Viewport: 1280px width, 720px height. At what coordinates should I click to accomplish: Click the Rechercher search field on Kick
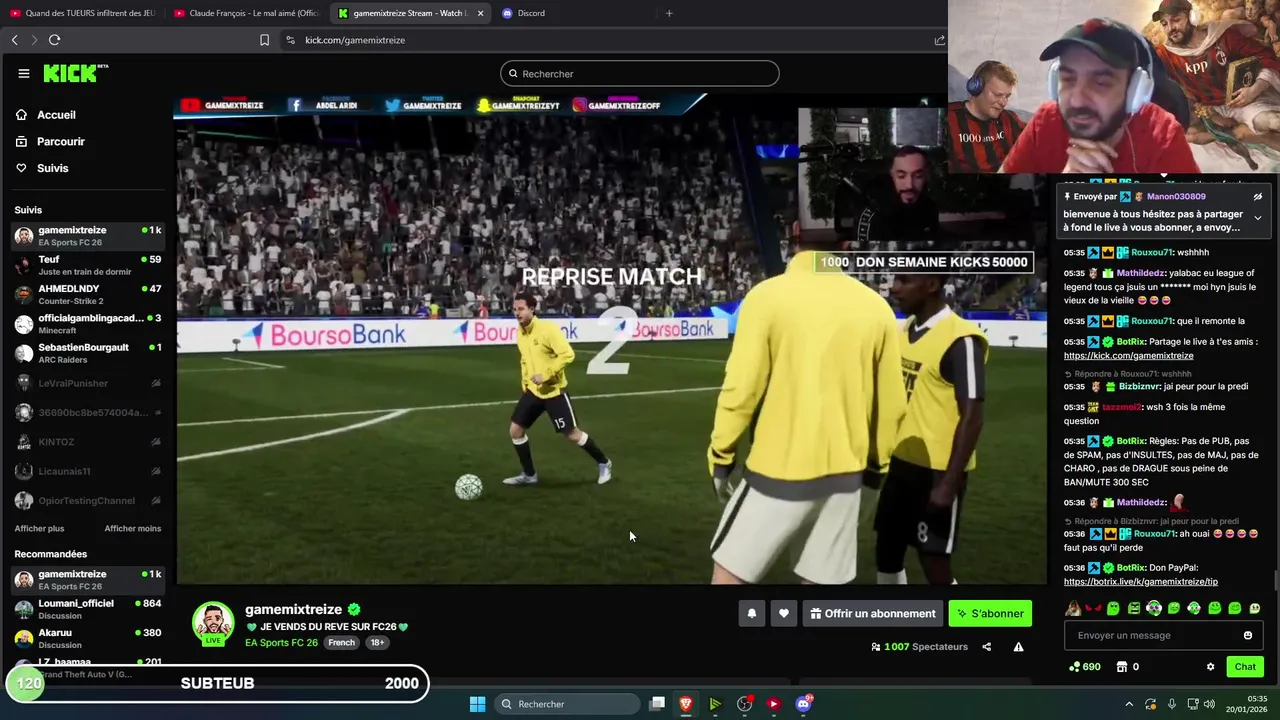[640, 73]
